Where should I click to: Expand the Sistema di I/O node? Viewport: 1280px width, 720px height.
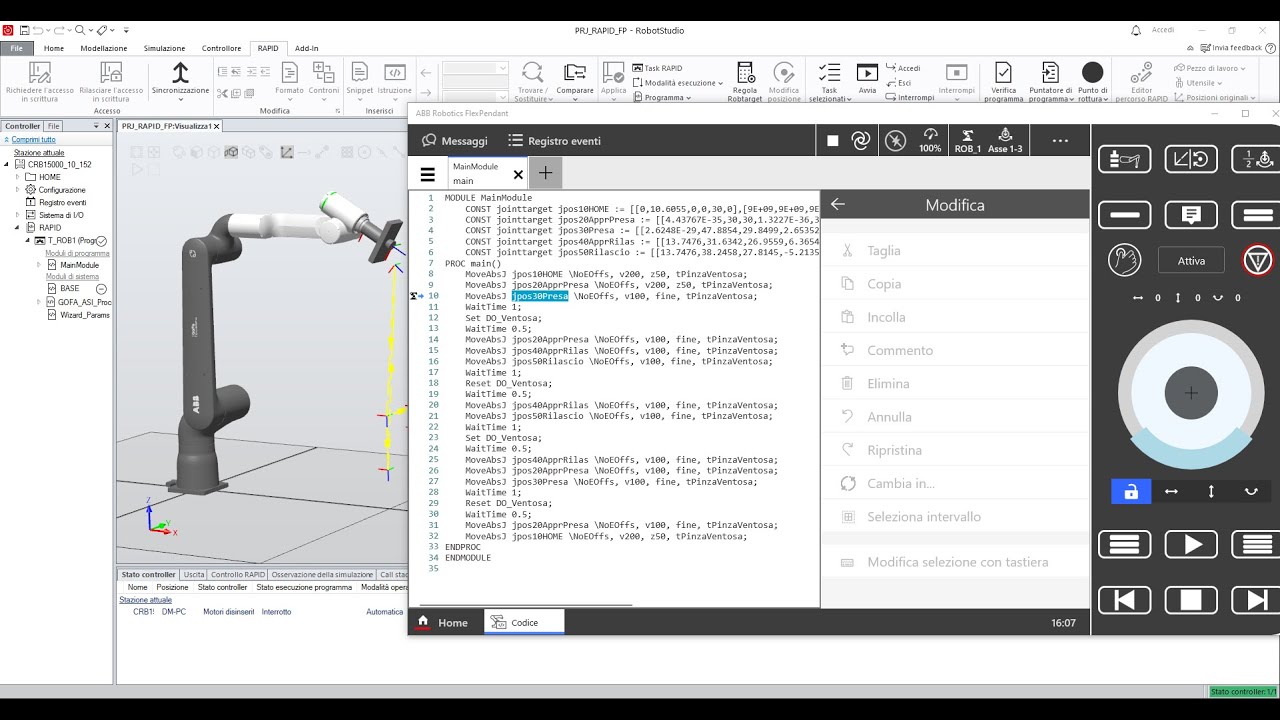(17, 215)
